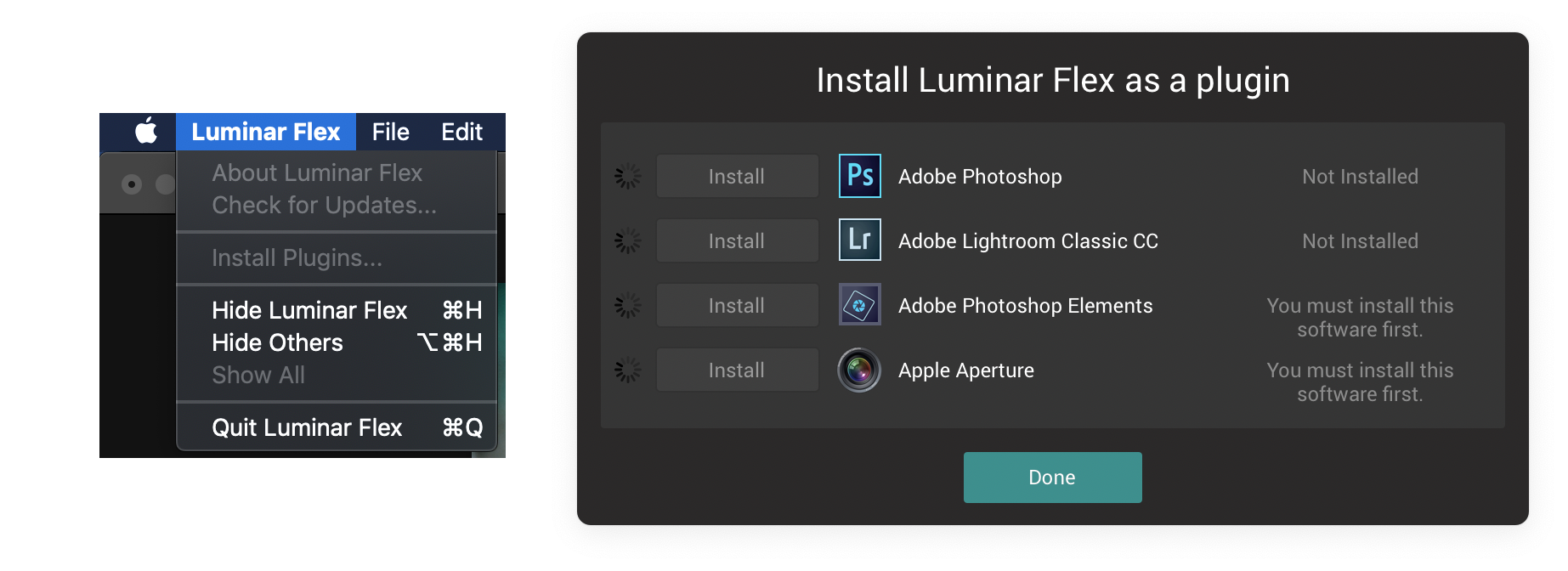
Task: Open the File menu
Action: pos(390,132)
